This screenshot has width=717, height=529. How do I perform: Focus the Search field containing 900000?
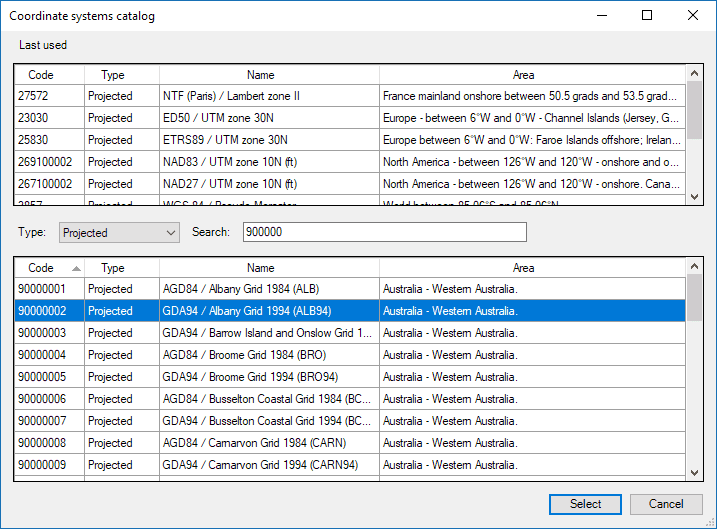385,232
